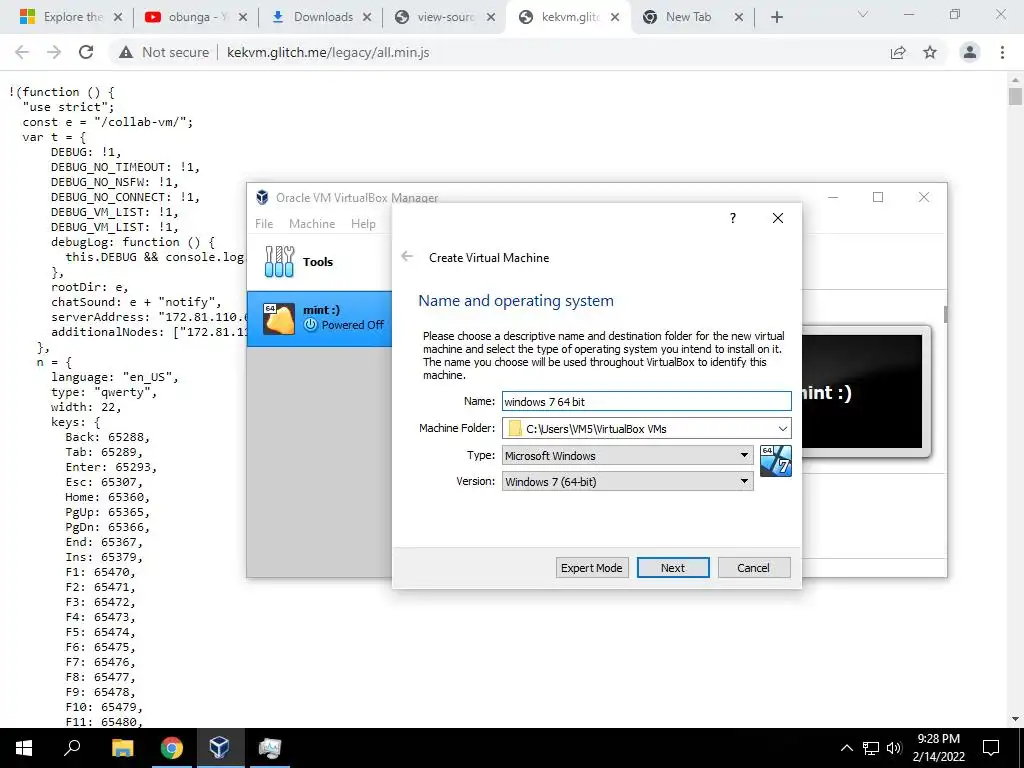Click the code line 'DEBUG_NO_TIMEOUT: !1'
The image size is (1024, 768).
point(125,167)
